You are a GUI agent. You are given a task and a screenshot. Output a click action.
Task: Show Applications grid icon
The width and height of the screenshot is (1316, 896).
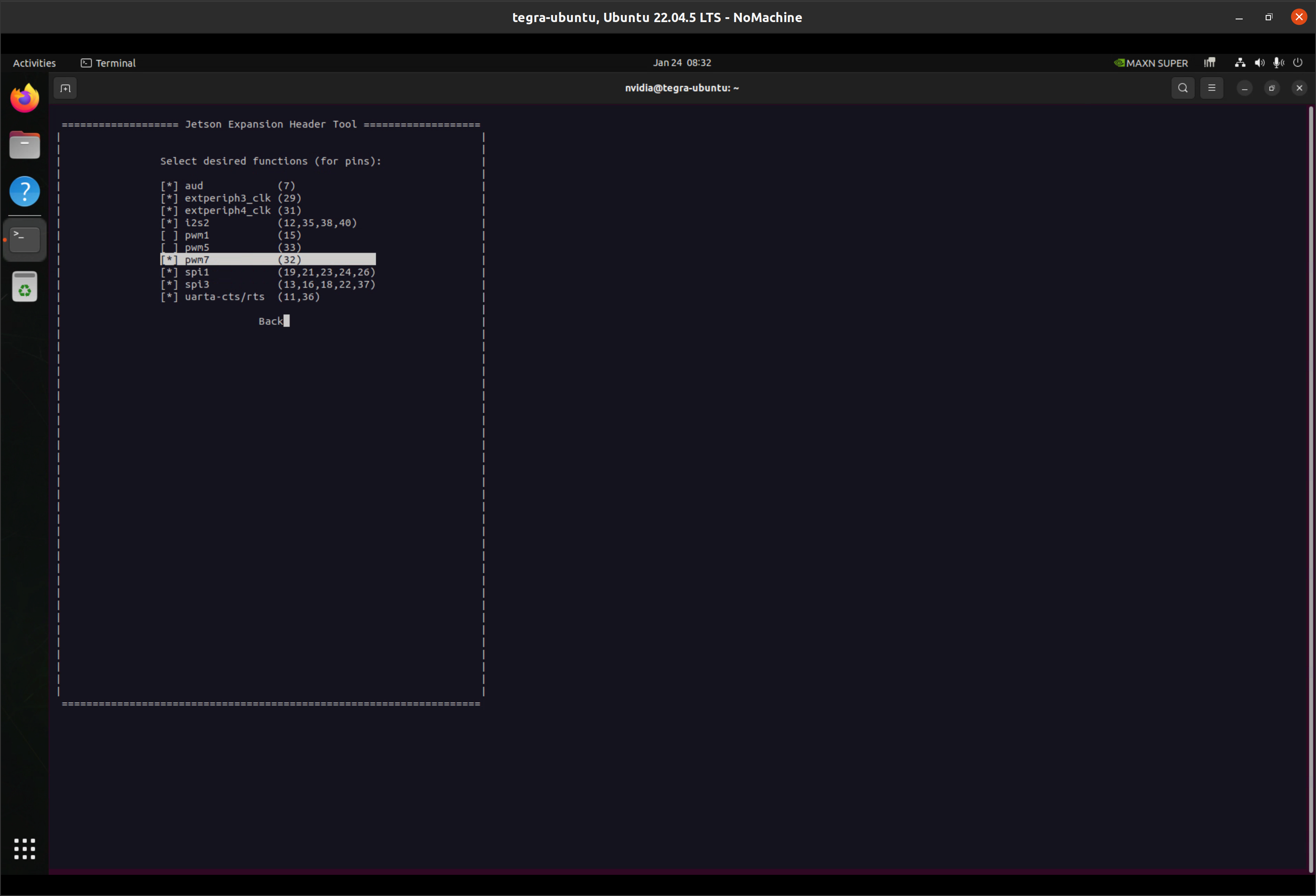click(x=25, y=848)
